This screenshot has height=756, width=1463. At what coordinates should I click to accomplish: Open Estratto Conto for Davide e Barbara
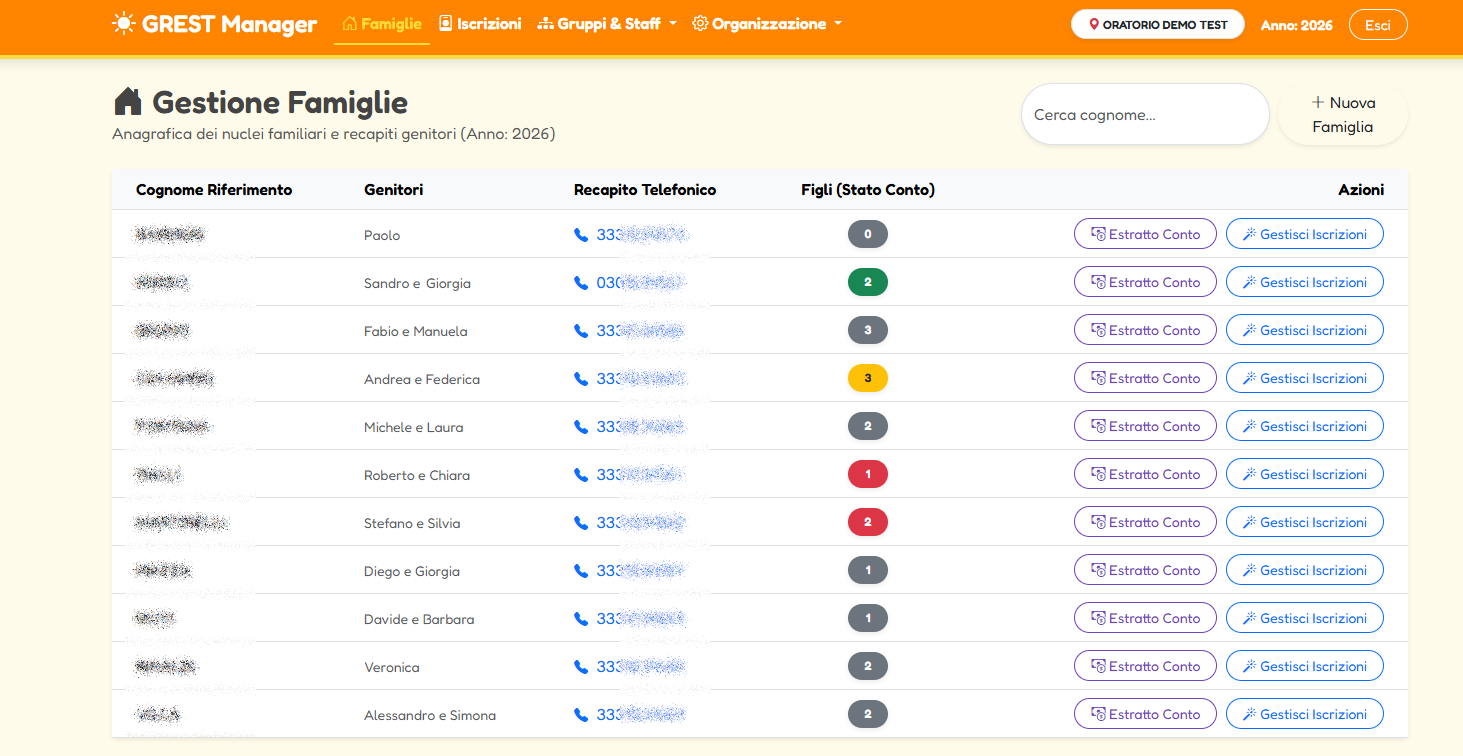coord(1145,618)
